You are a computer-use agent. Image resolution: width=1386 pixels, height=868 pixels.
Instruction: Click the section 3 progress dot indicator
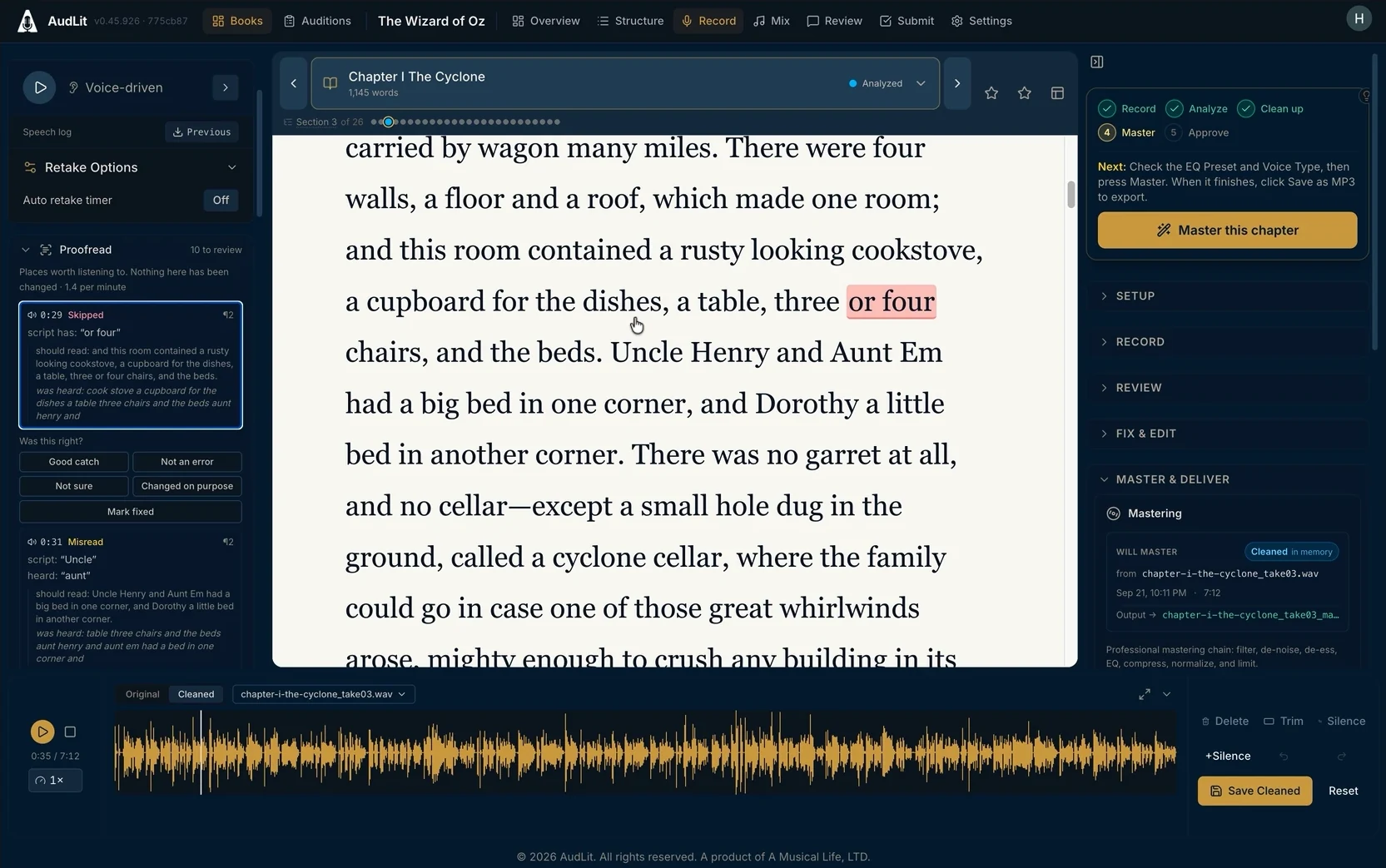point(388,122)
